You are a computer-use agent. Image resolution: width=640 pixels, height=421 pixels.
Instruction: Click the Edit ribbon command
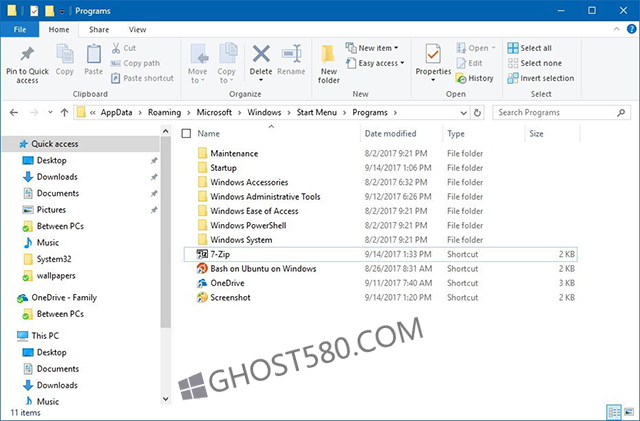[x=470, y=63]
